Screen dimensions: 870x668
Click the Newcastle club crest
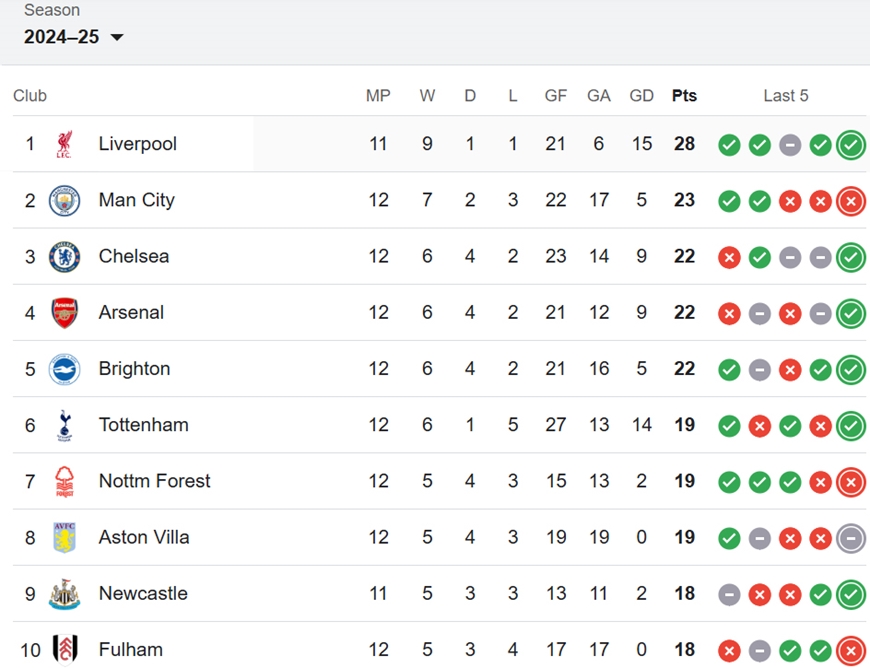[x=64, y=594]
